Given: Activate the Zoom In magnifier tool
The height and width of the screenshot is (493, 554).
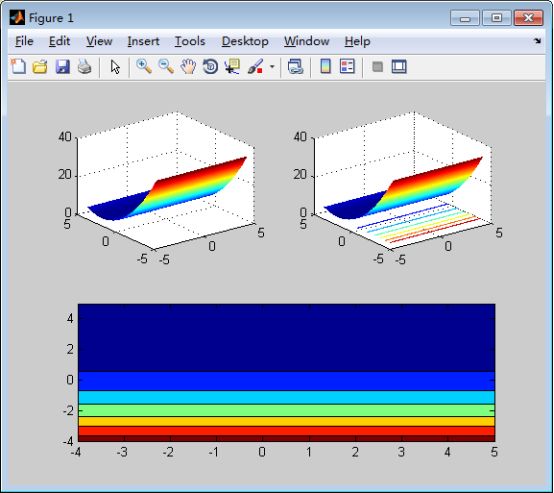Looking at the screenshot, I should [x=144, y=66].
